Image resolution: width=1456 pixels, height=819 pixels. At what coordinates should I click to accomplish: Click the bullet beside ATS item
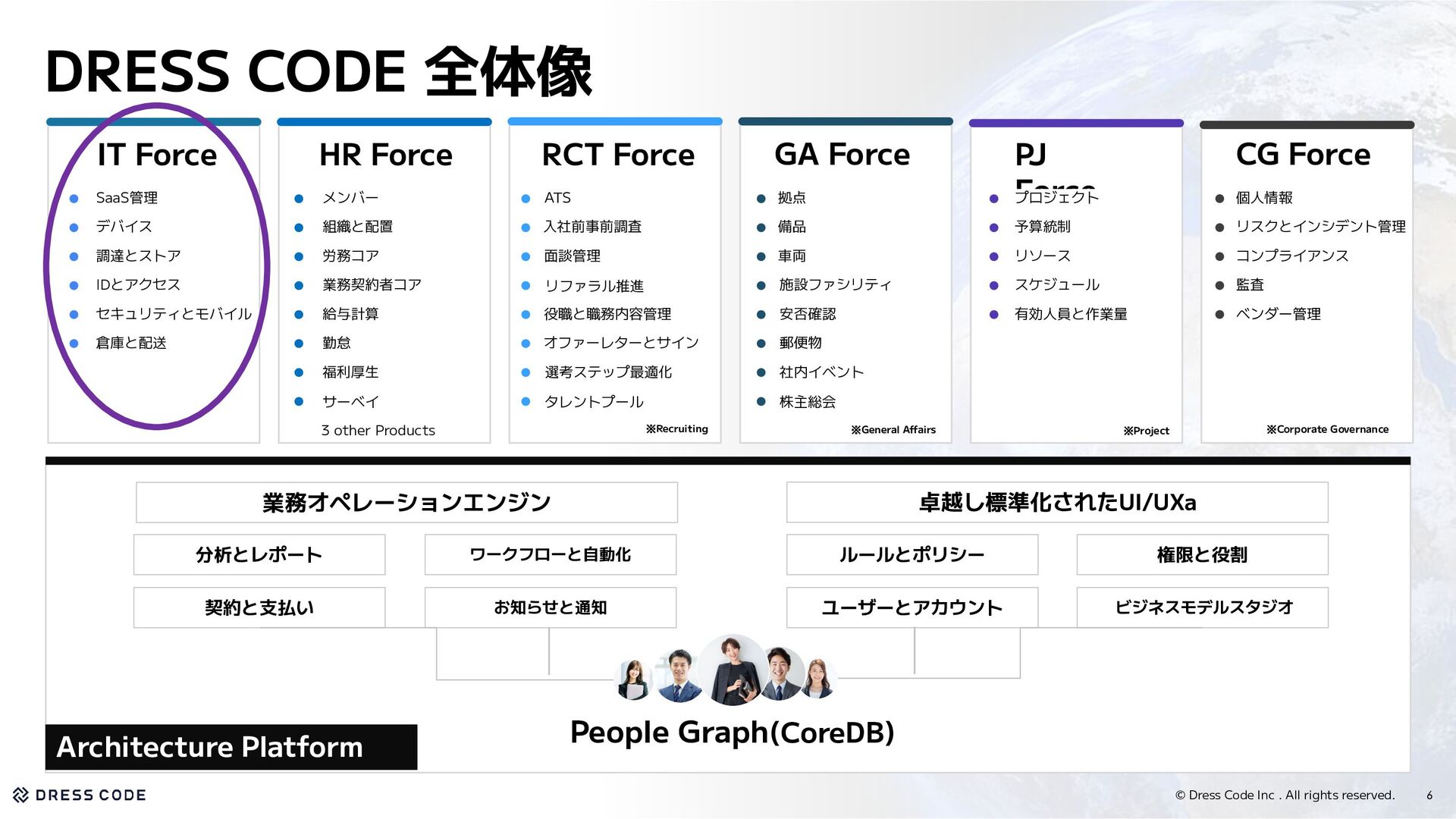pyautogui.click(x=526, y=199)
